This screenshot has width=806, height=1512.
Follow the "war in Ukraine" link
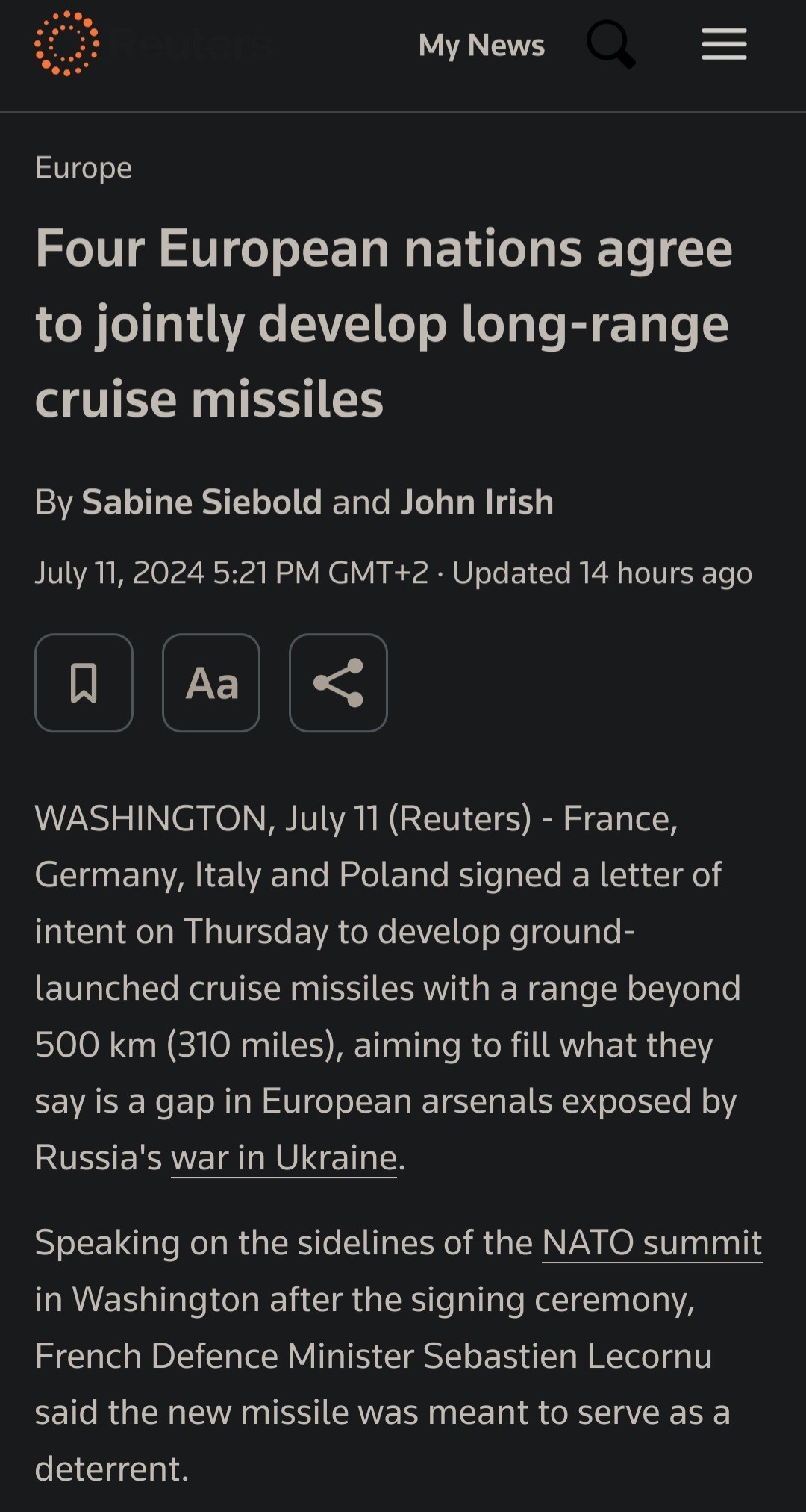tap(284, 1157)
